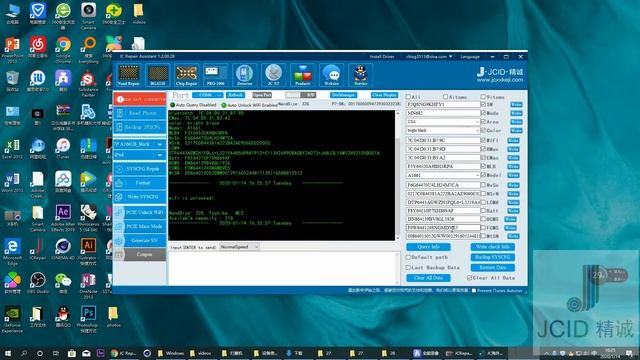Open the Language menu
Viewport: 640px width, 360px height.
click(470, 57)
